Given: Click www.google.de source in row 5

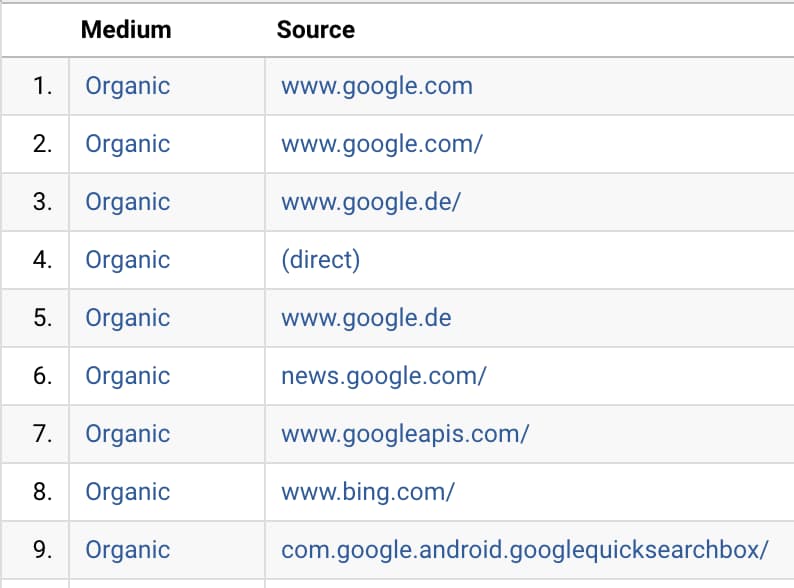Looking at the screenshot, I should 366,318.
